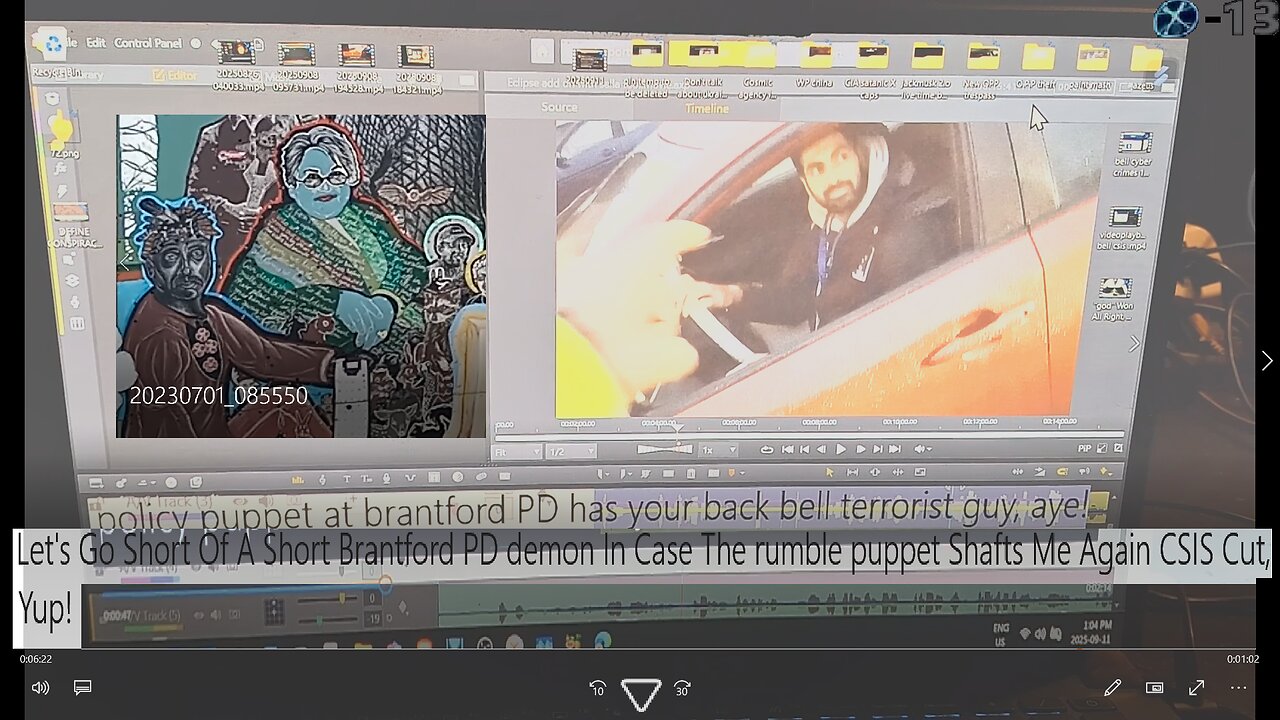This screenshot has height=720, width=1280.
Task: Open video file 20250903_095731.mp4
Action: [x=297, y=68]
